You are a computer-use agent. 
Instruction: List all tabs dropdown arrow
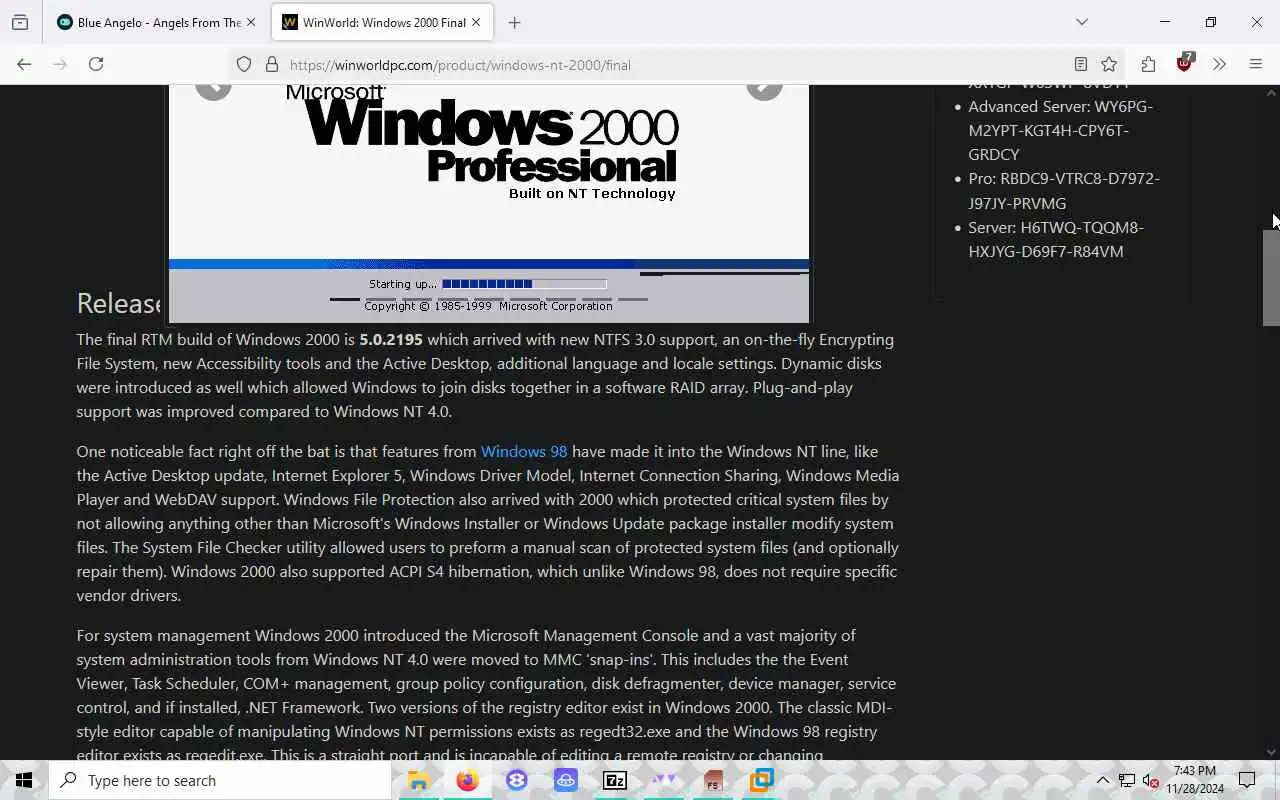[1081, 22]
